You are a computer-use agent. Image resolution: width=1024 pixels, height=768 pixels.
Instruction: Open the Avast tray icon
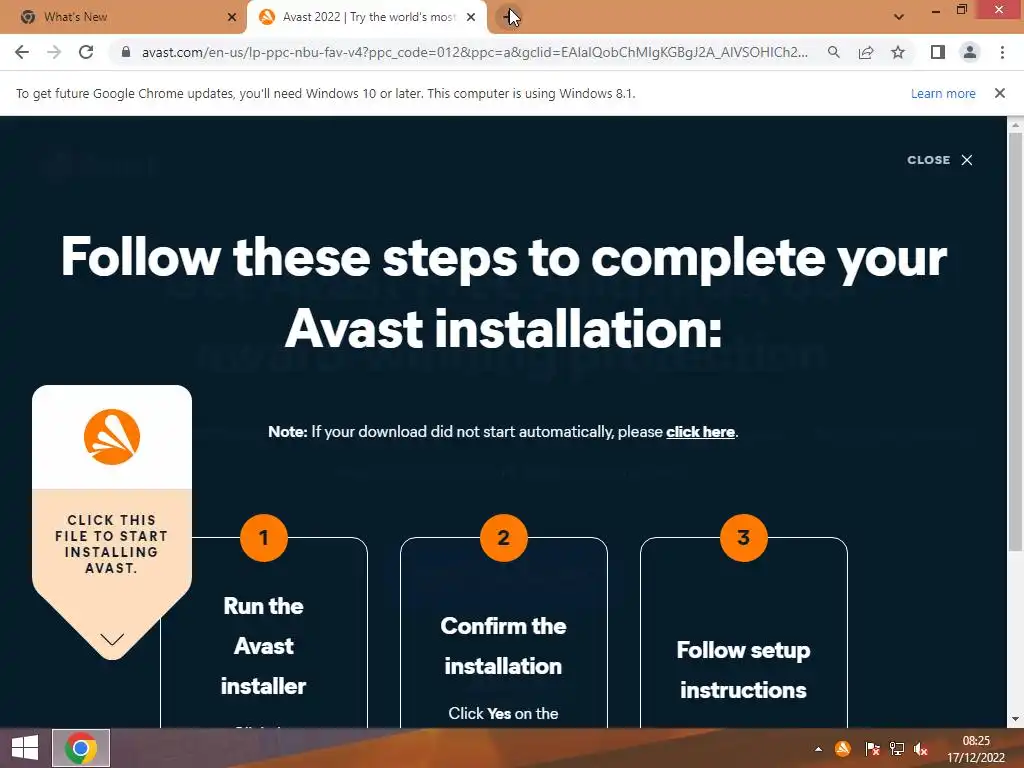click(843, 749)
